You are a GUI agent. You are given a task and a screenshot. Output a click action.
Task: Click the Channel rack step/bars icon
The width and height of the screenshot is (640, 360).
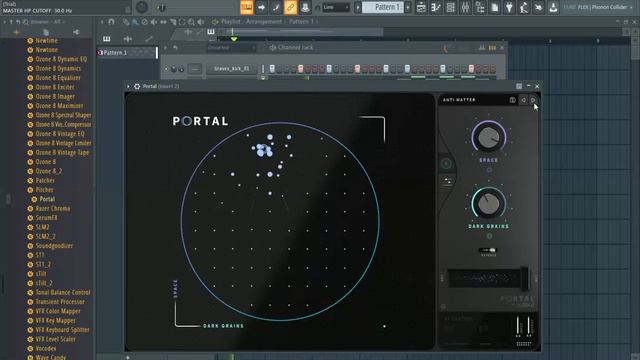[x=492, y=48]
